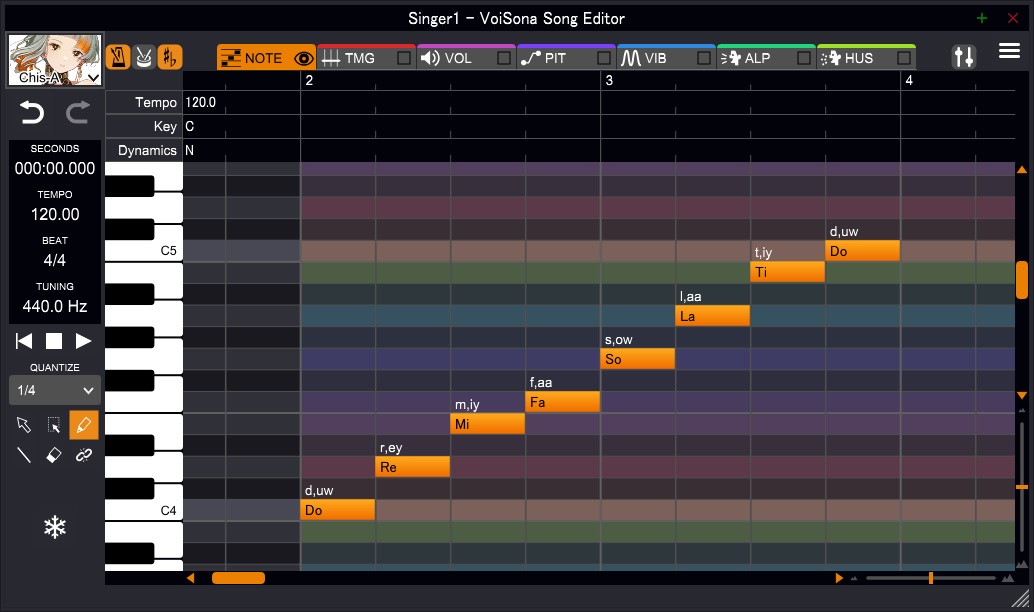Stop playback
Image resolution: width=1034 pixels, height=612 pixels.
pos(53,341)
